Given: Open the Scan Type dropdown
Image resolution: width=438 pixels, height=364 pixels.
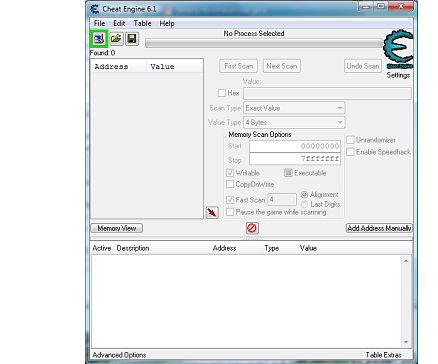Looking at the screenshot, I should tap(294, 108).
